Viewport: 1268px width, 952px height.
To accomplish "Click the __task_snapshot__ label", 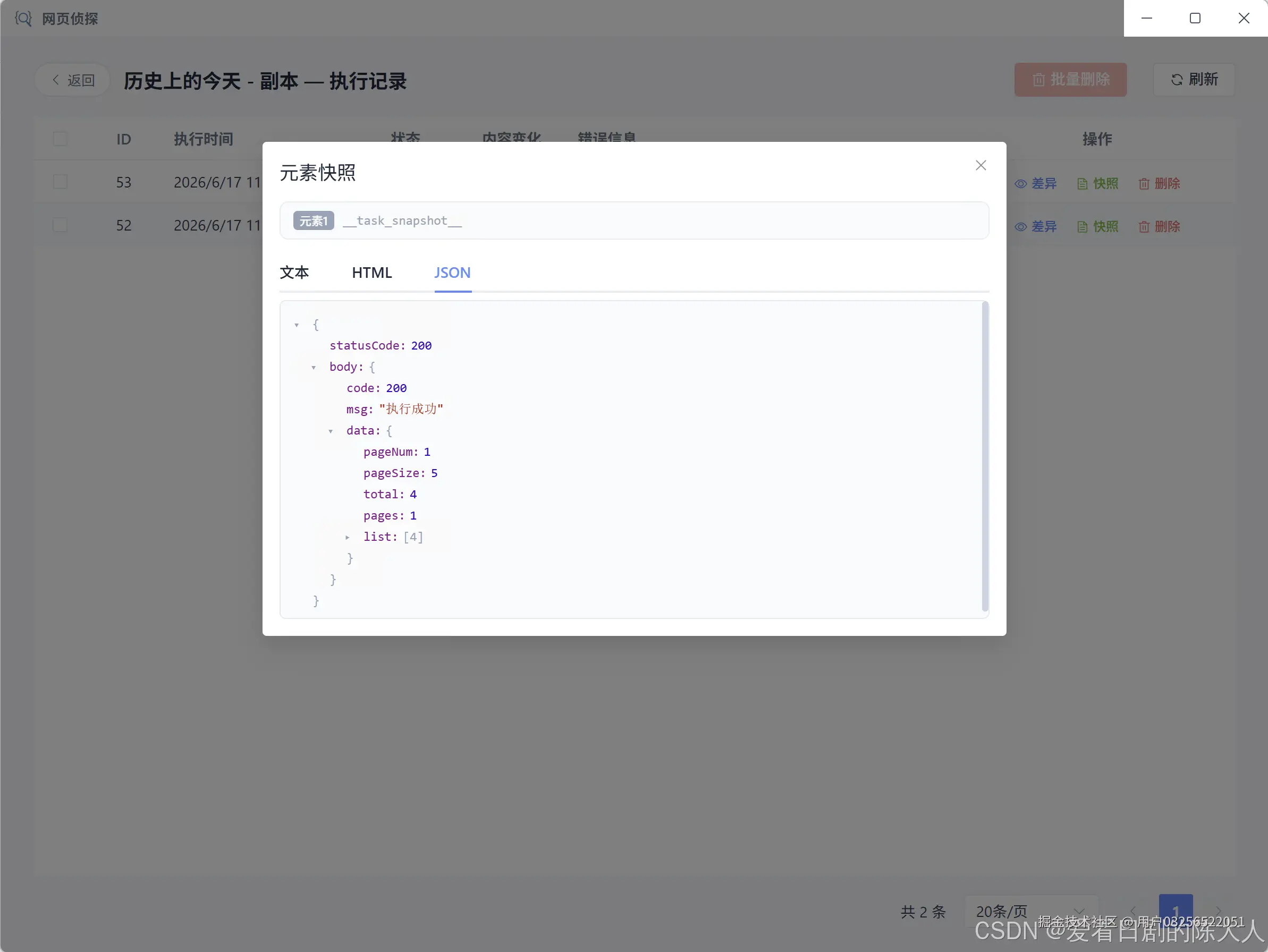I will (x=402, y=220).
